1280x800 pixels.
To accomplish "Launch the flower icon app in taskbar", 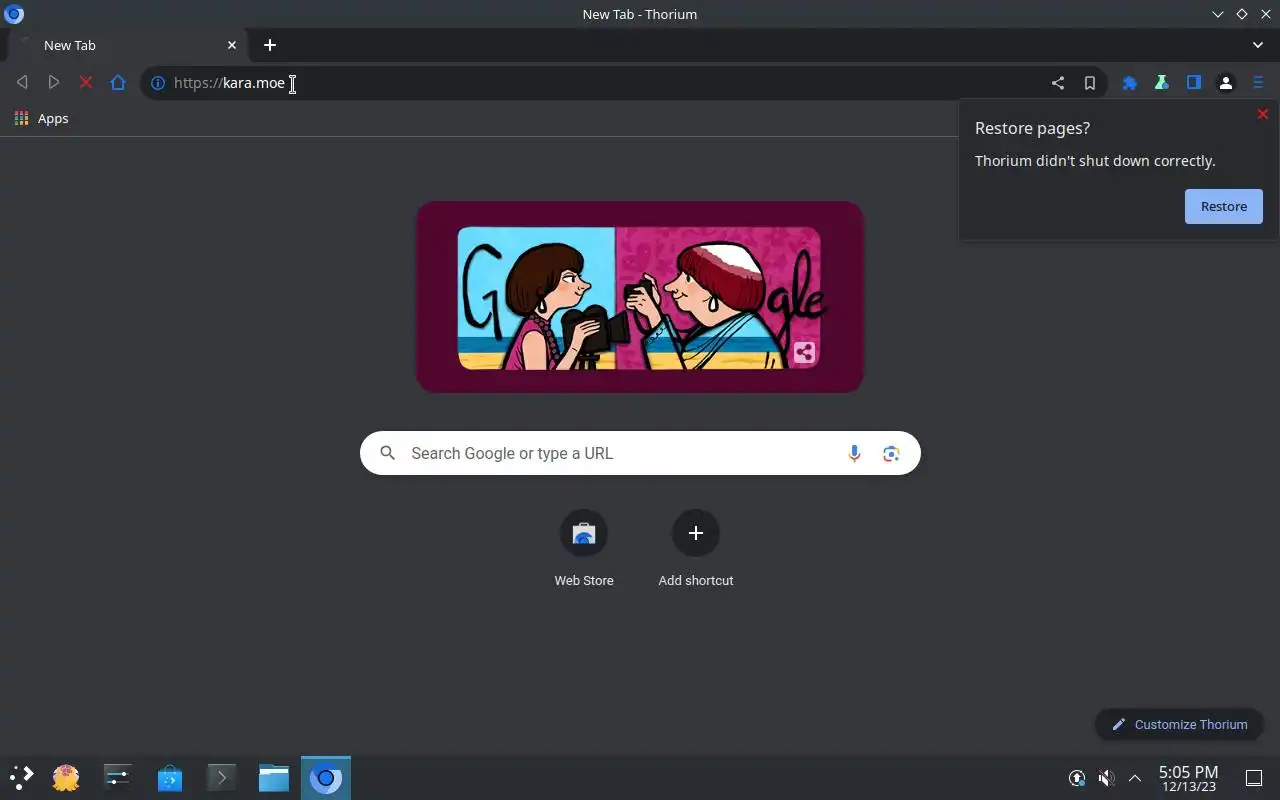I will (x=66, y=777).
